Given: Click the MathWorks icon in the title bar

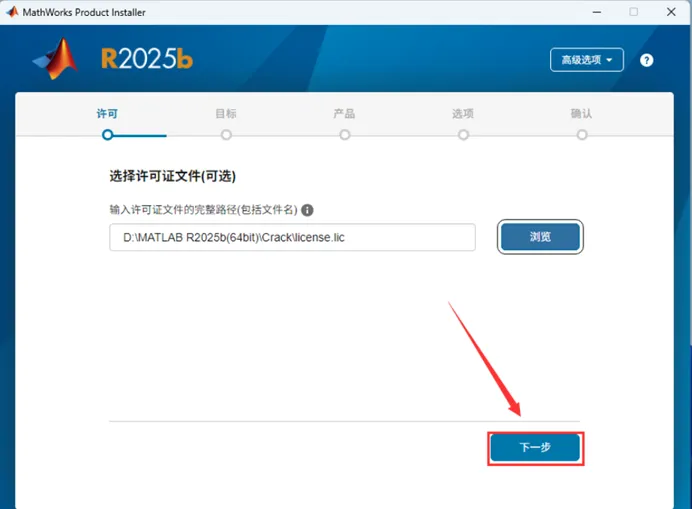Looking at the screenshot, I should tap(12, 12).
